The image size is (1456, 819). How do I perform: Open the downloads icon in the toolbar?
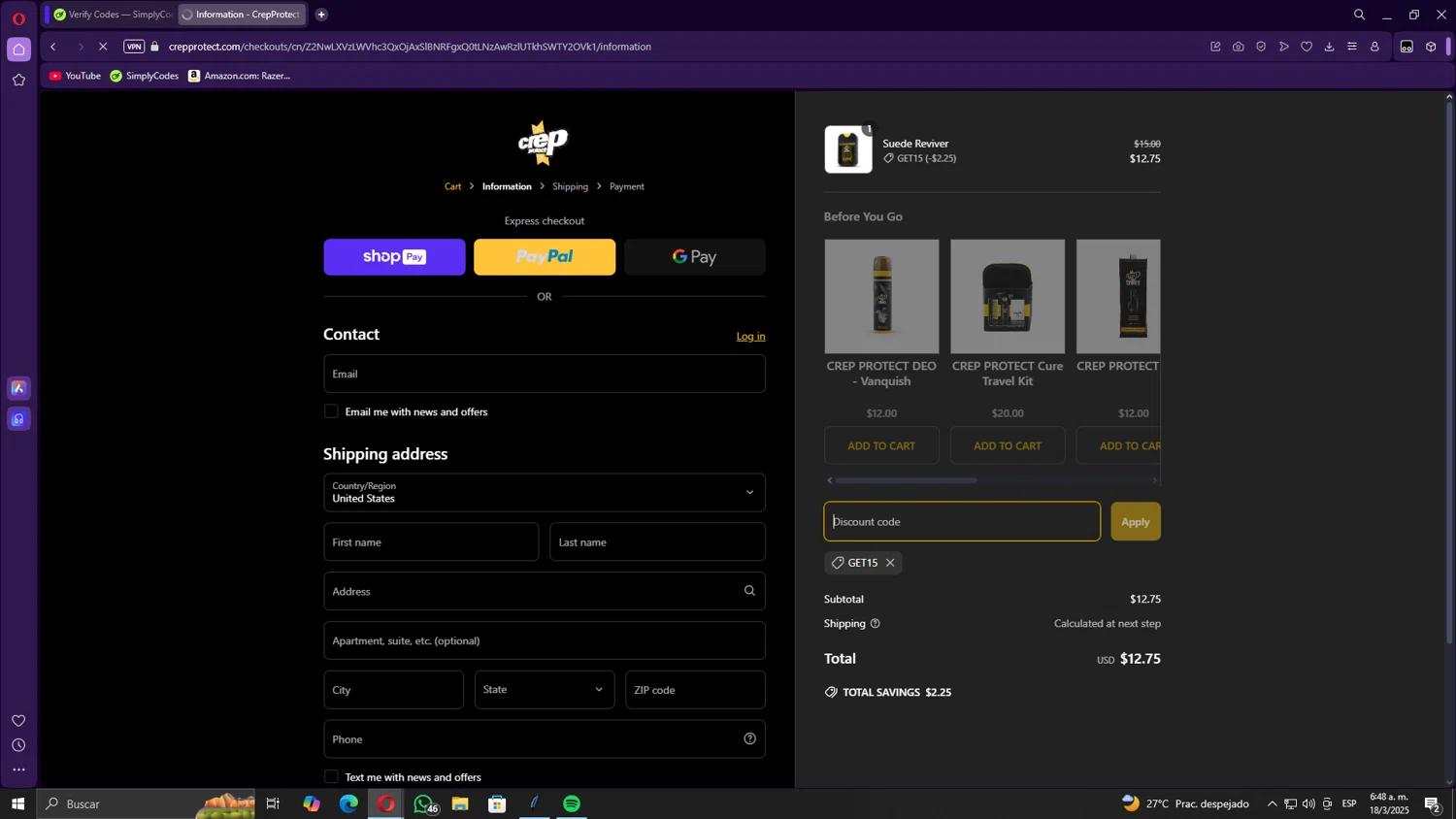click(x=1329, y=47)
